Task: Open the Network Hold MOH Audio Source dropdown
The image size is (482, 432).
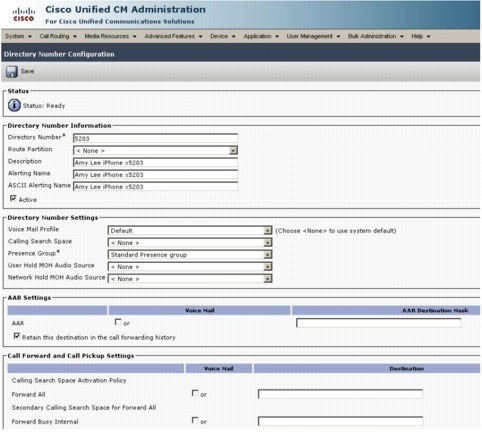Action: pos(190,279)
